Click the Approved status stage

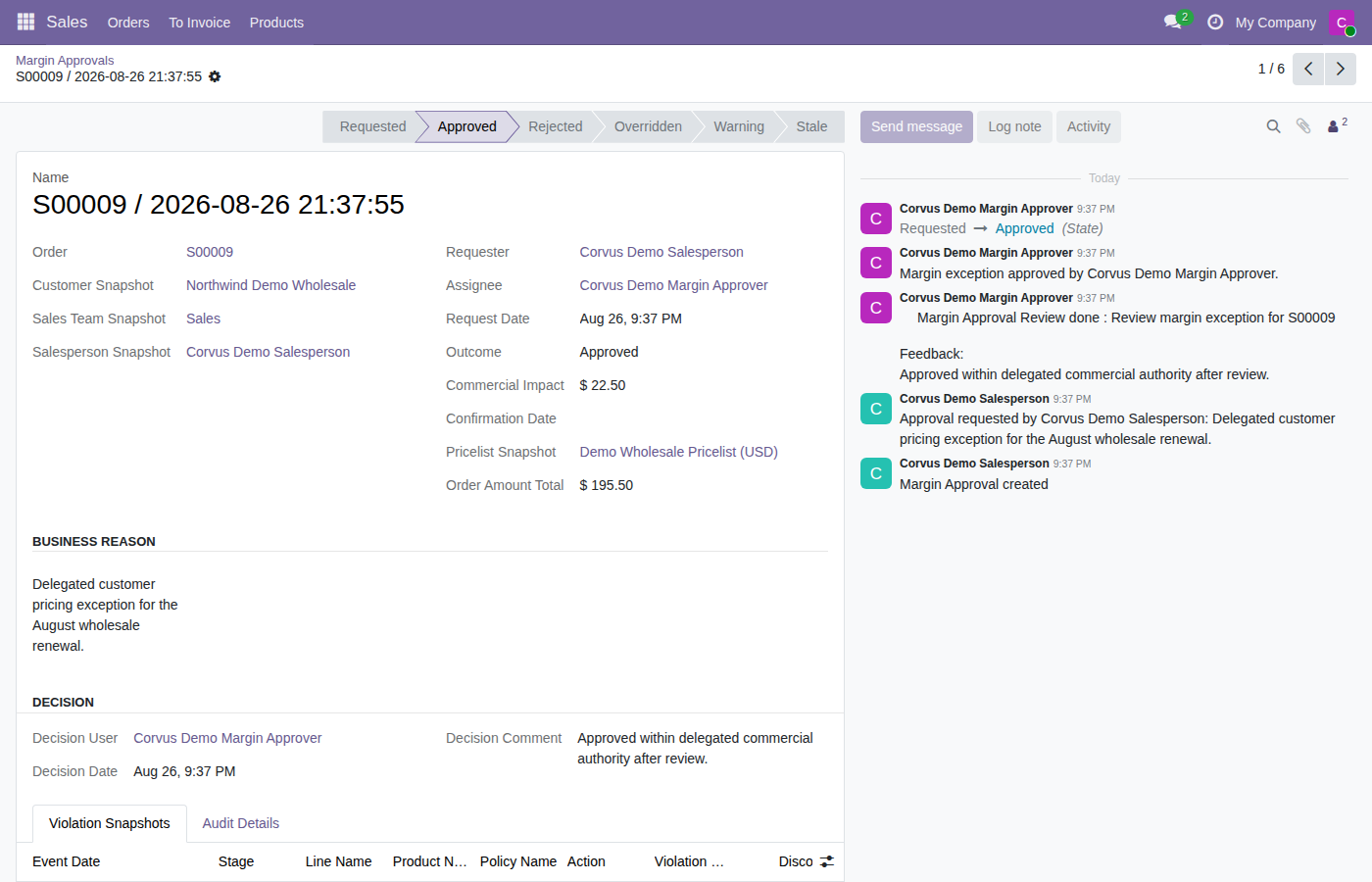click(x=466, y=126)
